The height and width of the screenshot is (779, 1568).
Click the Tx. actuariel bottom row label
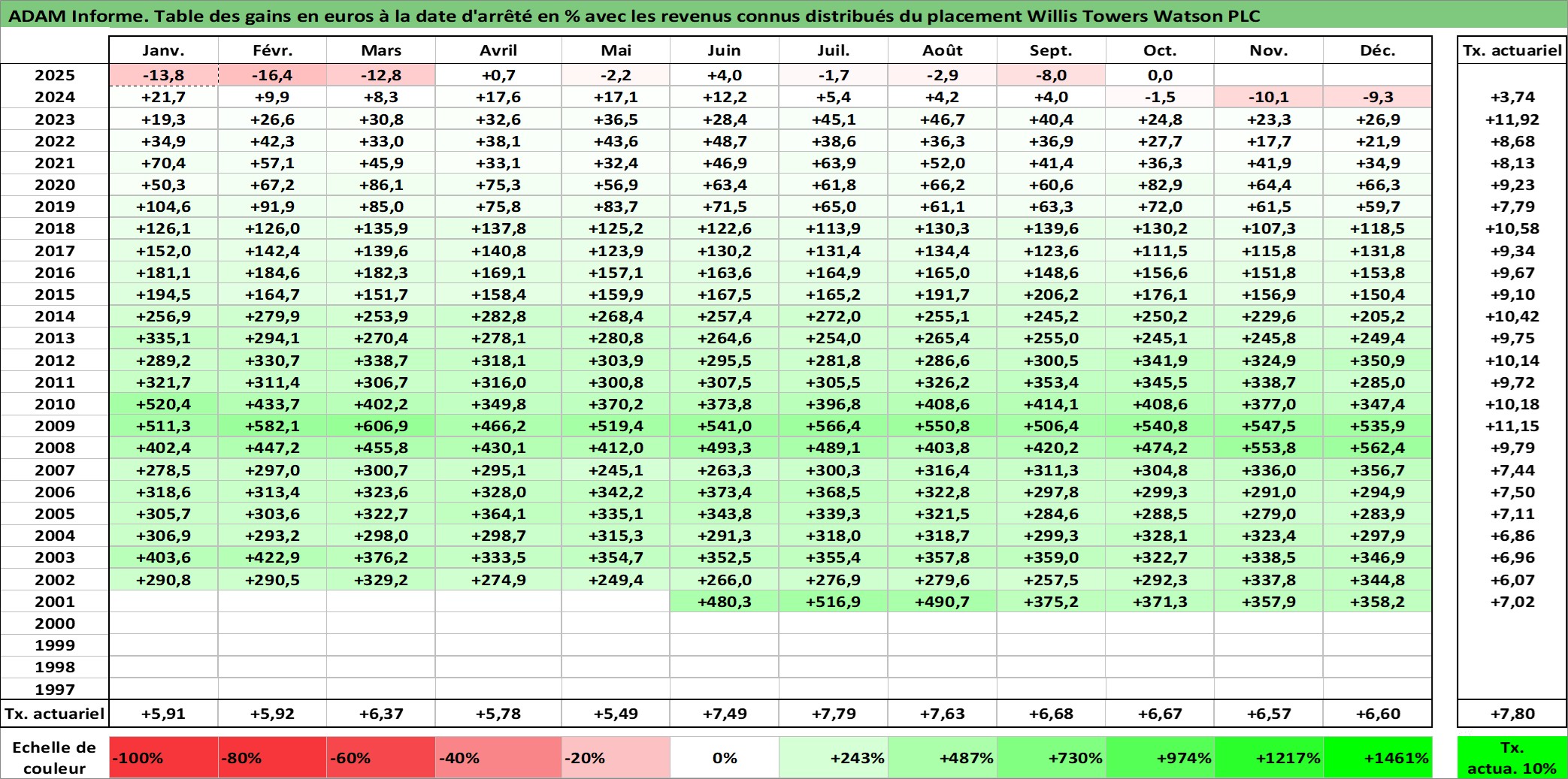coord(55,714)
